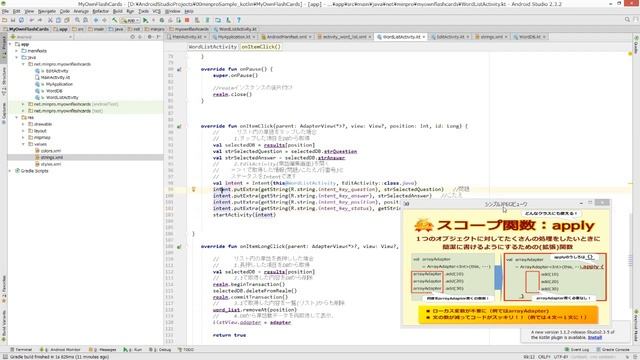Open the Build menu

[x=118, y=11]
